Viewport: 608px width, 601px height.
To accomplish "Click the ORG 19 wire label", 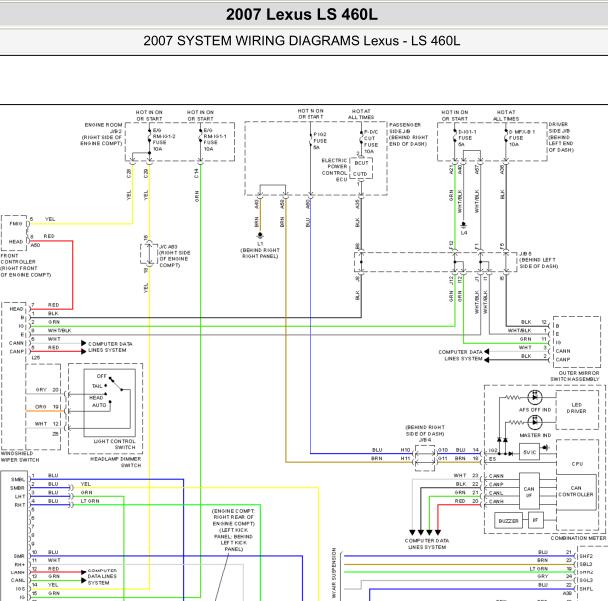I will (x=47, y=407).
